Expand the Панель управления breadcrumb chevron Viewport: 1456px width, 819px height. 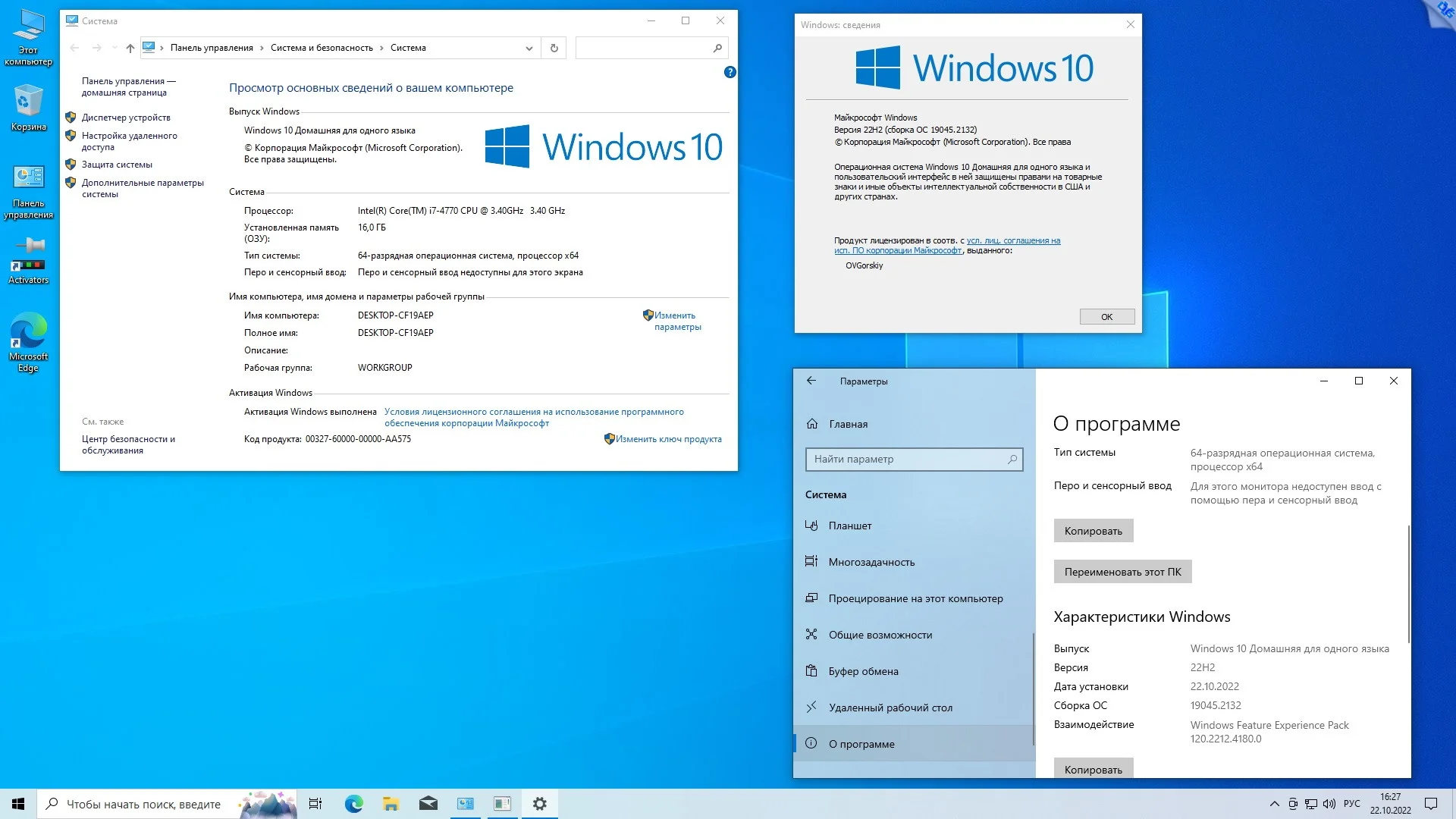(262, 48)
